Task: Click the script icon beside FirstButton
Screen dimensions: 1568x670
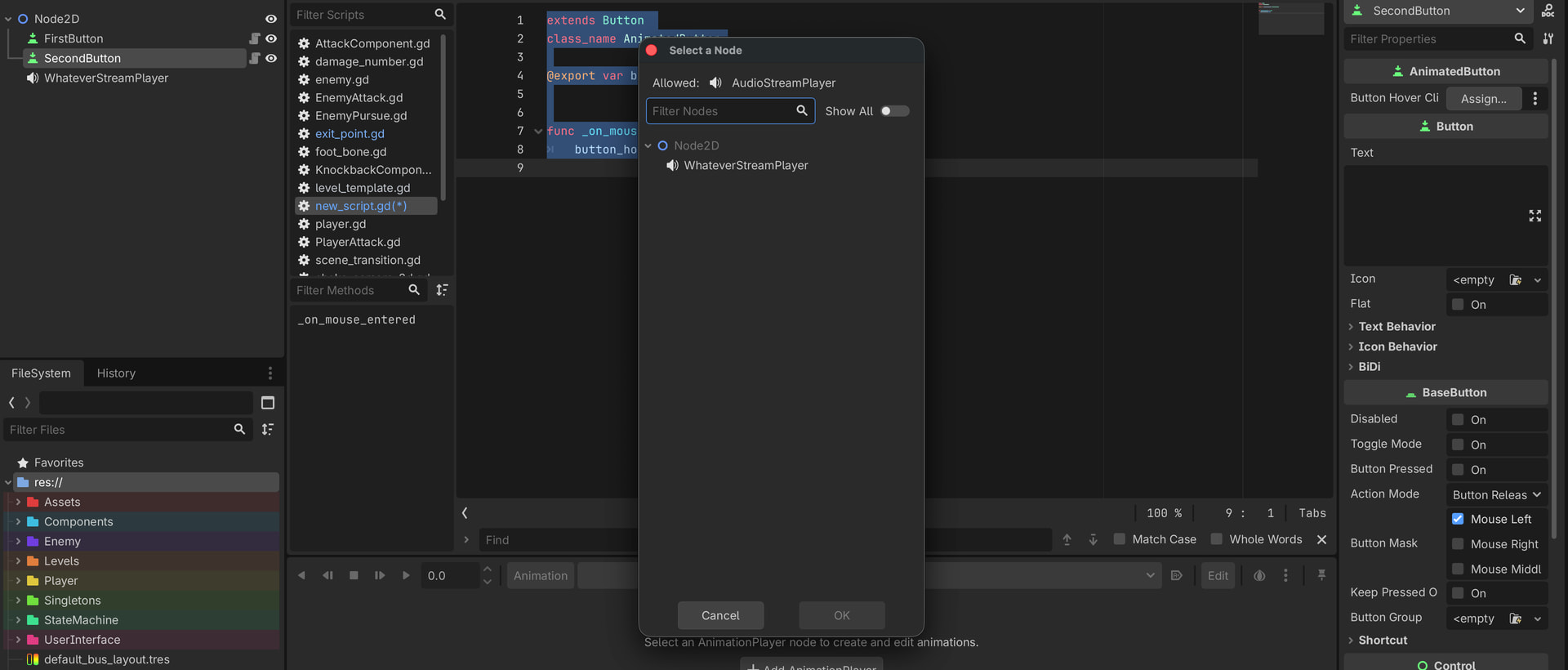Action: coord(255,38)
